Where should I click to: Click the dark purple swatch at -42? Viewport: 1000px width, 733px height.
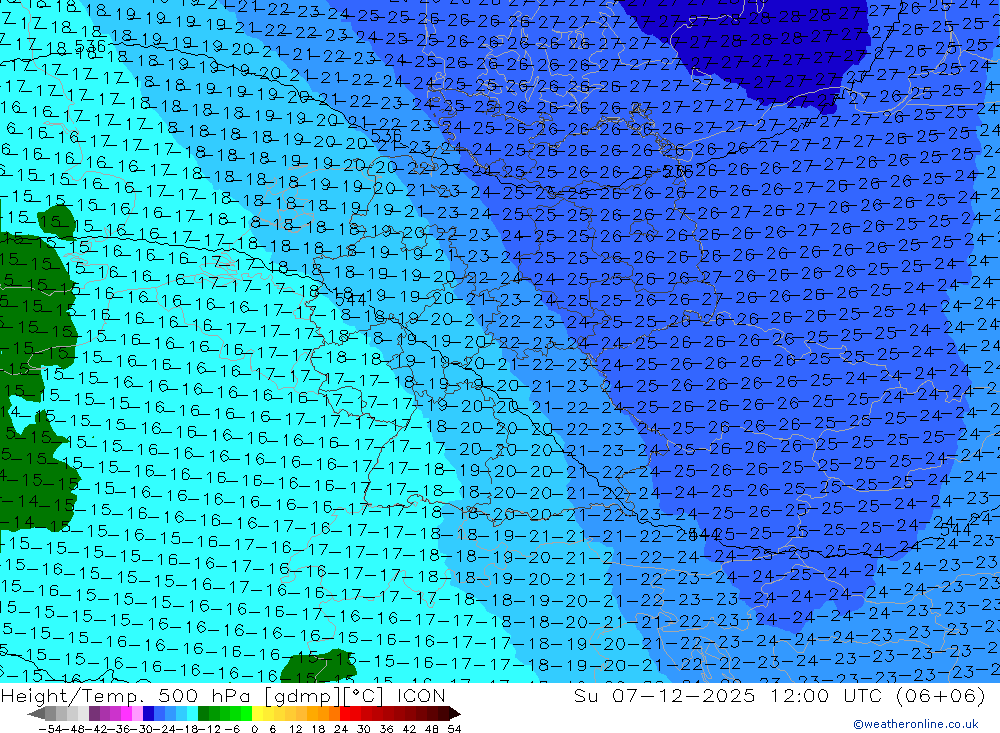(x=94, y=713)
